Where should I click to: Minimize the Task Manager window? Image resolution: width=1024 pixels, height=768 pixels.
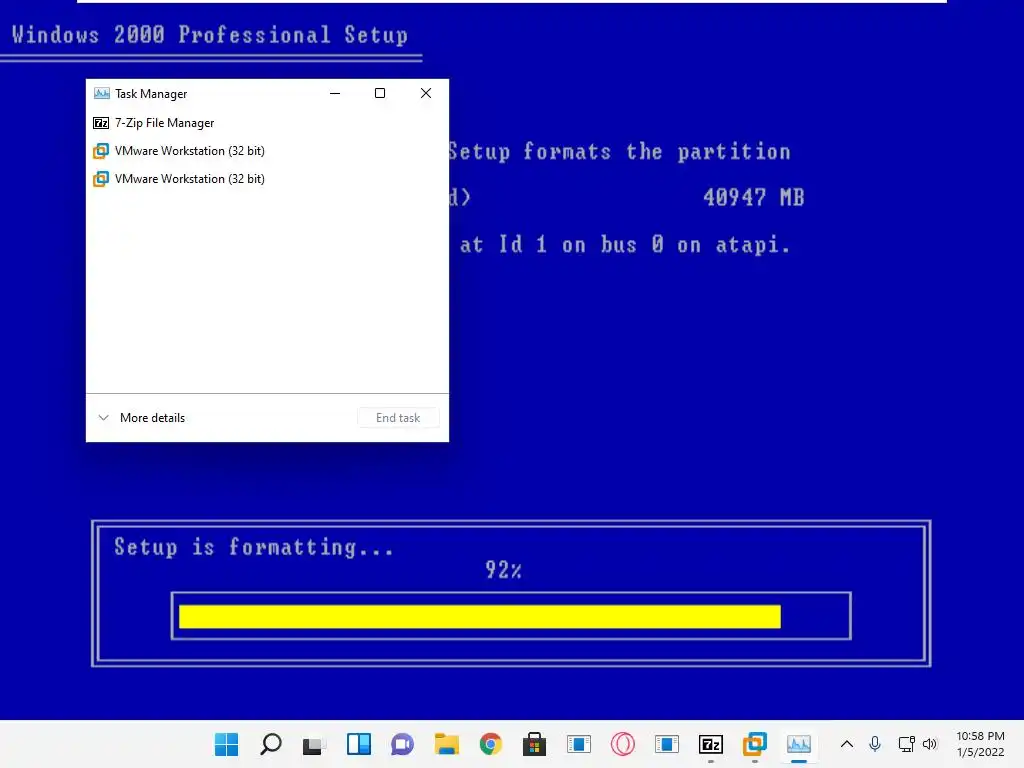pos(335,93)
